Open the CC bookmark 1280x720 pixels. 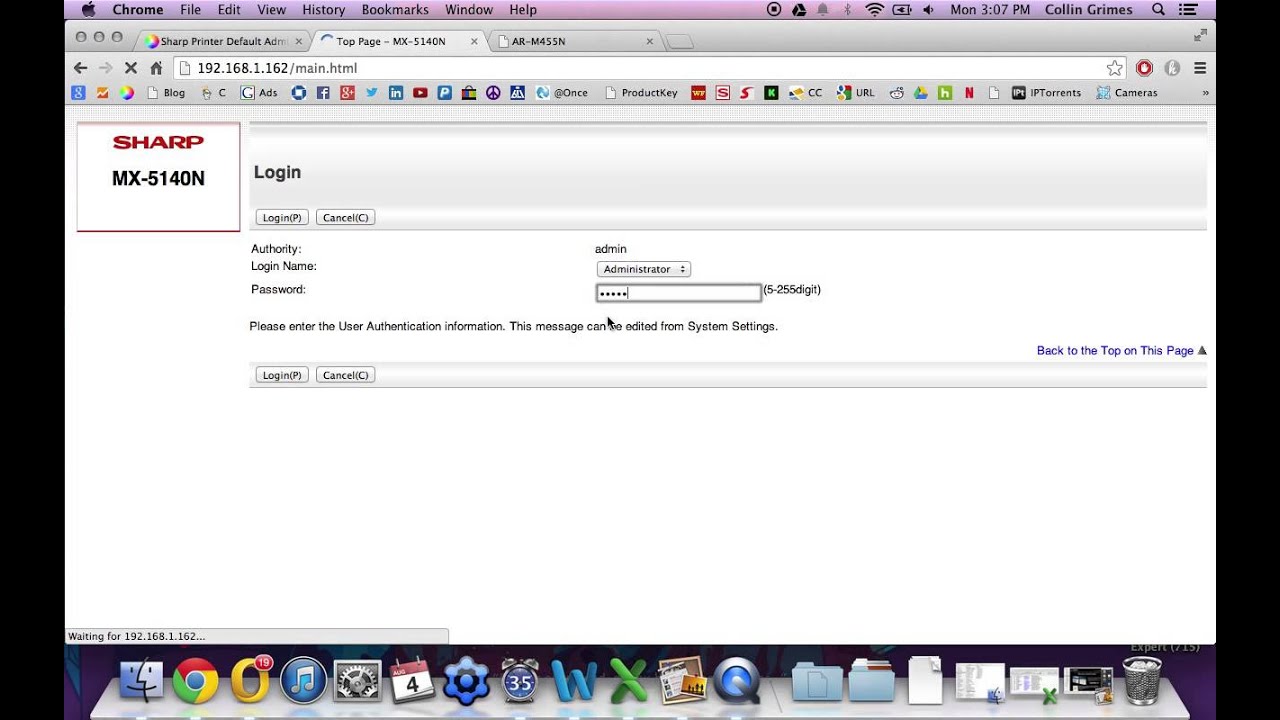click(806, 93)
